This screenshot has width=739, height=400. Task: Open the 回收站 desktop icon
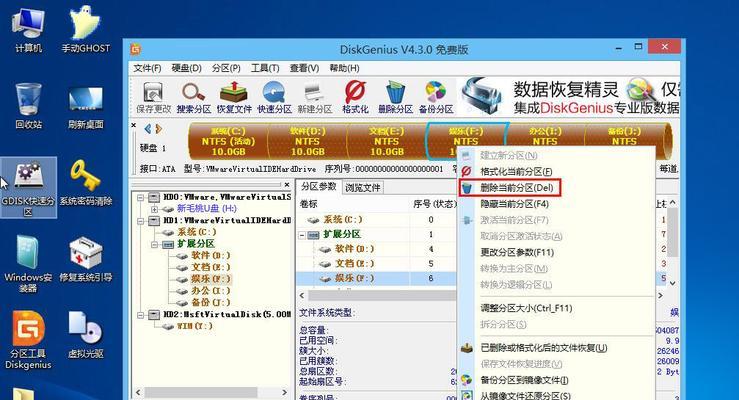click(28, 106)
